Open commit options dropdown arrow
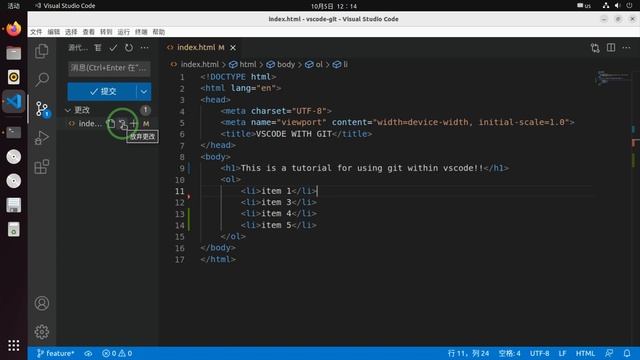The height and width of the screenshot is (360, 640). [x=144, y=92]
